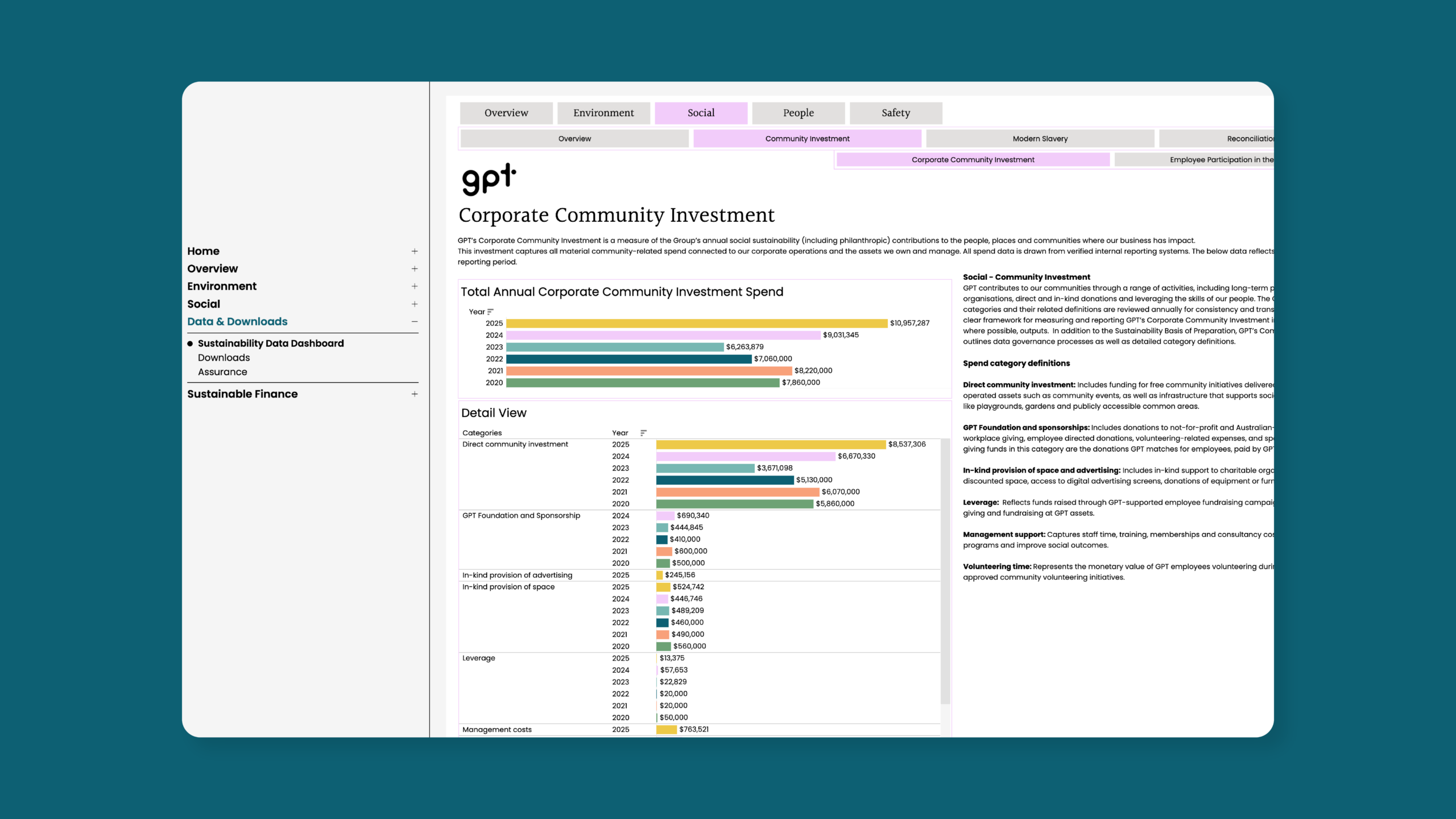Click the GPT logo
Screen dimensions: 1456x819
tap(489, 179)
